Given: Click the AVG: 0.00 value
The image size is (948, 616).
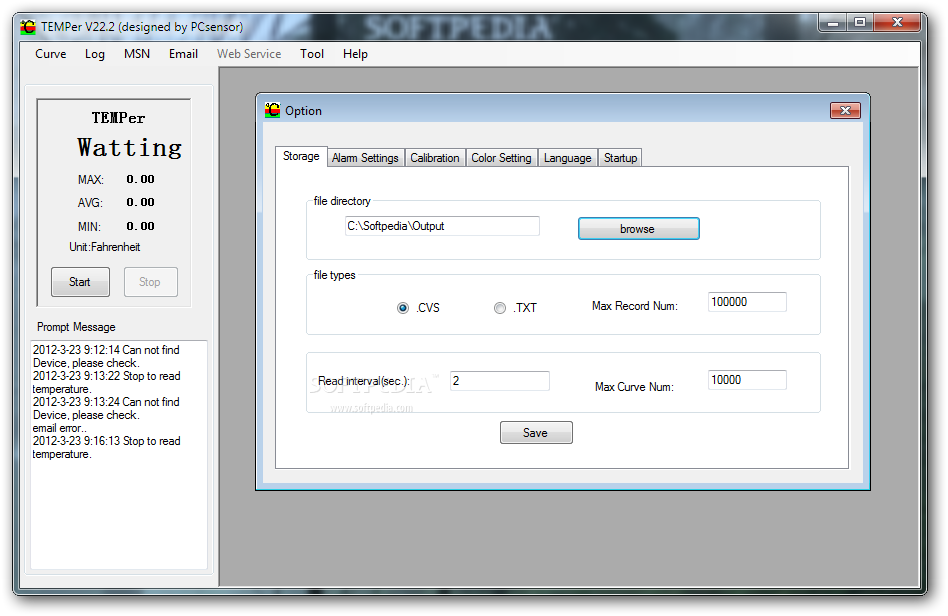Looking at the screenshot, I should pyautogui.click(x=140, y=202).
